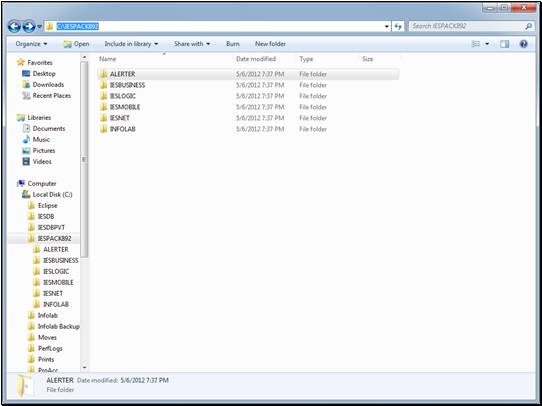This screenshot has height=406, width=542.
Task: Open the Music library icon
Action: coord(26,140)
